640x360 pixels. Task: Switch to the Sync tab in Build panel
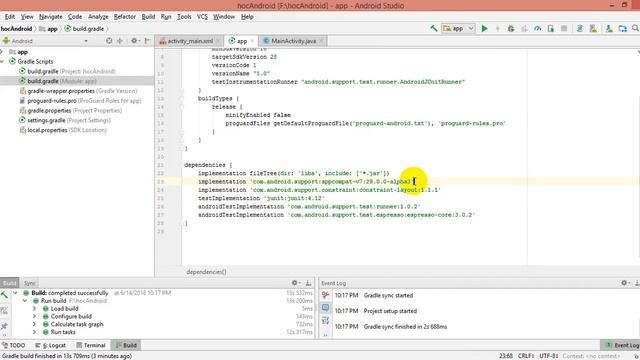29,283
